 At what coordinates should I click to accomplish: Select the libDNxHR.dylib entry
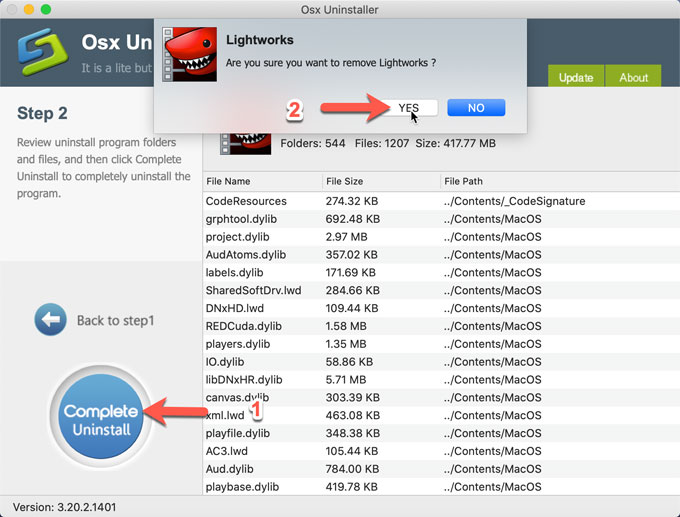[x=245, y=380]
